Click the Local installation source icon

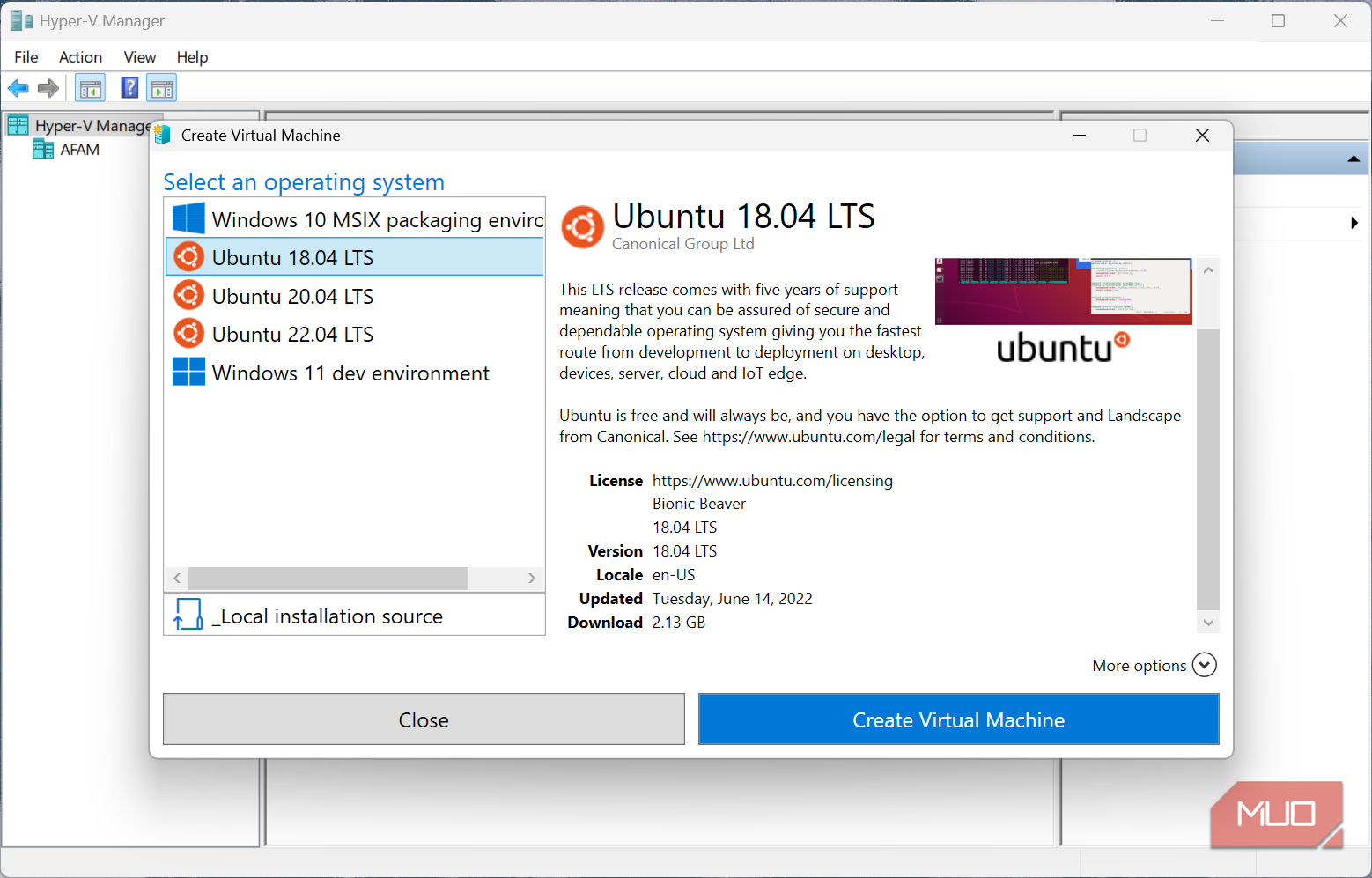tap(188, 615)
